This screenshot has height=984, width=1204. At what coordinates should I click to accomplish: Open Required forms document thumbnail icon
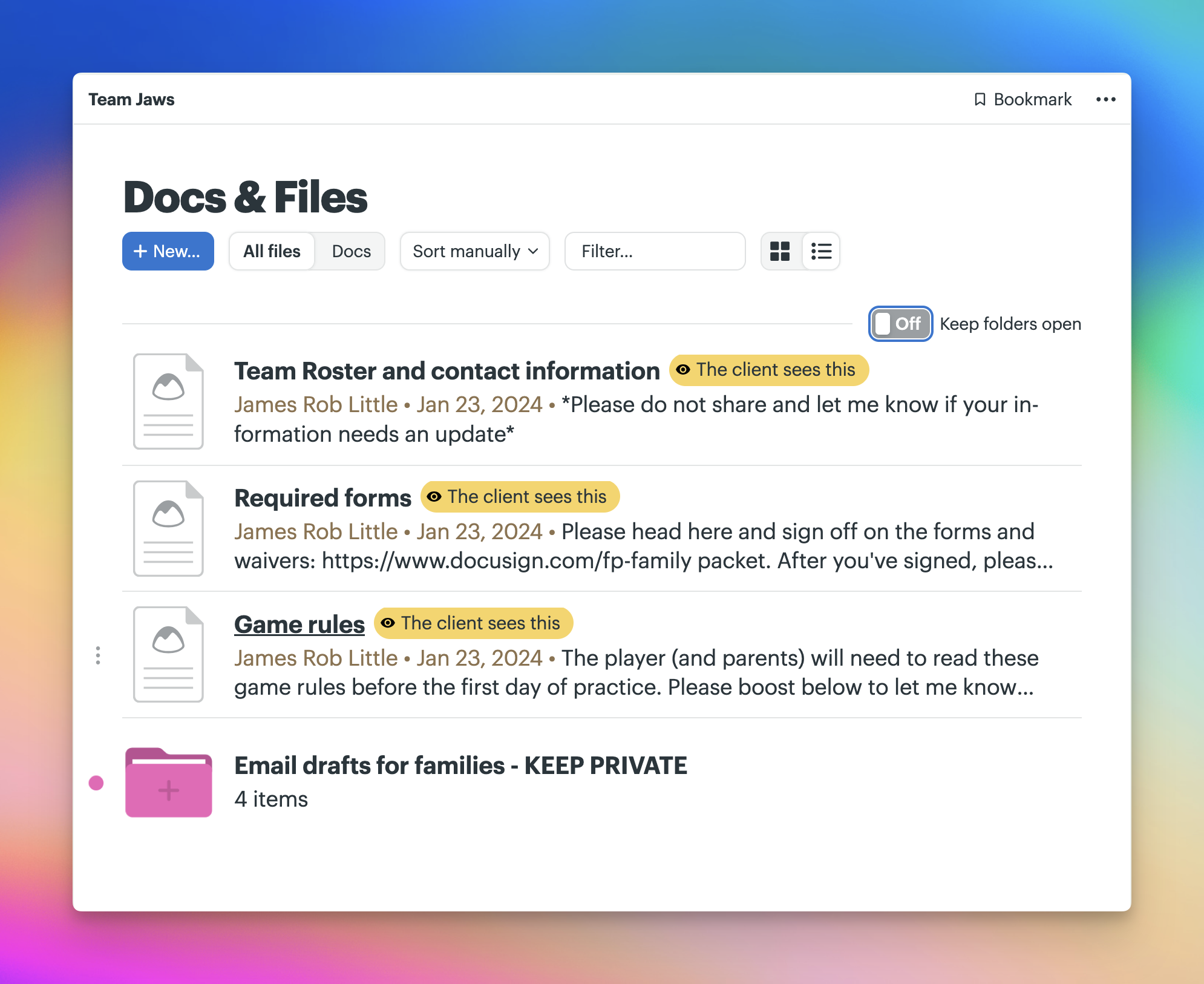168,528
